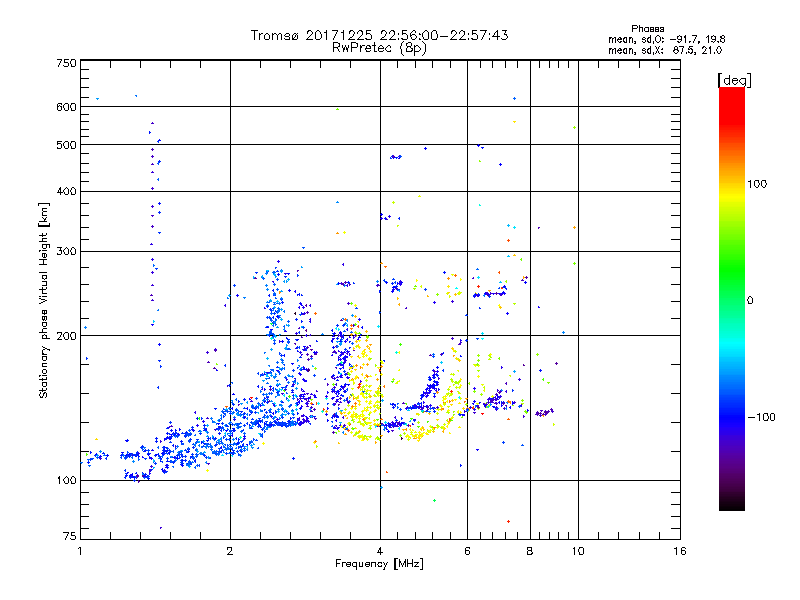Click the 'Stationary phase Virtual Height [km]' axis label
This screenshot has height=600, width=800.
pyautogui.click(x=44, y=301)
